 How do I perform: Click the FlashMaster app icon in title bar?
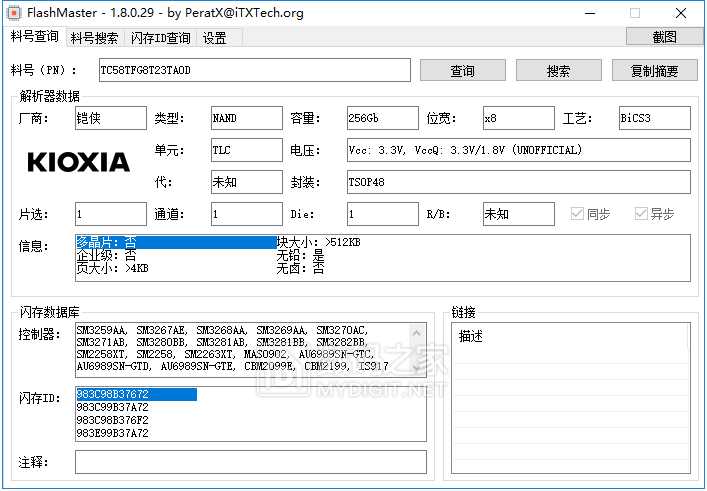[x=14, y=13]
